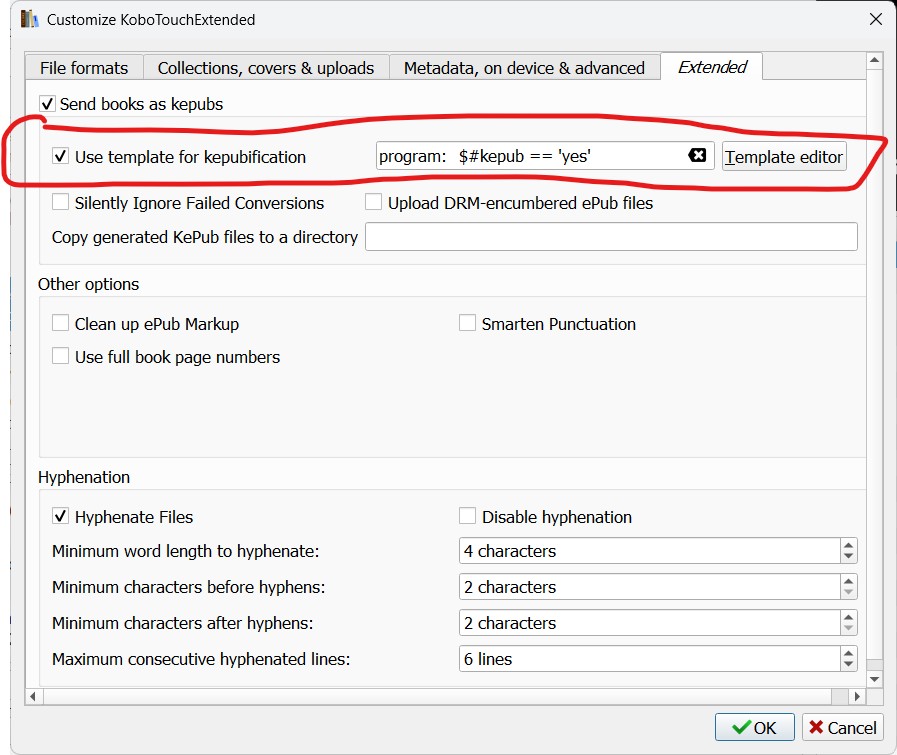This screenshot has height=755, width=897.
Task: Click the horizontal scrollbar left arrow
Action: coord(33,696)
